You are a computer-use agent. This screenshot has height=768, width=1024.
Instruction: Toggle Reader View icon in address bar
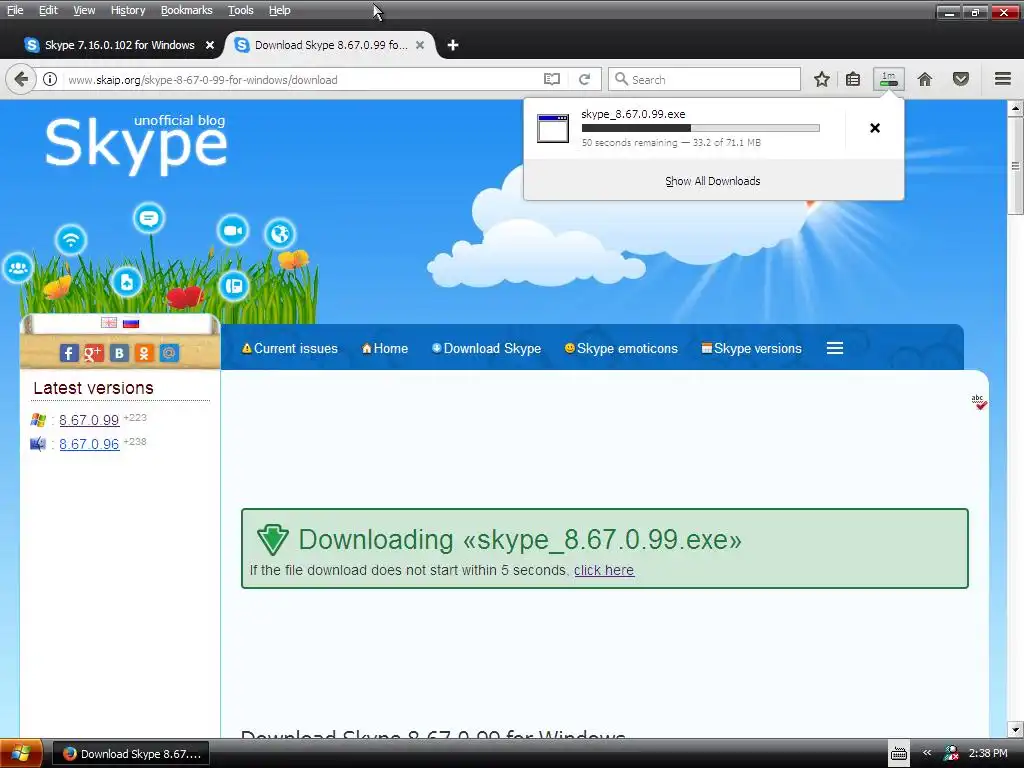pos(552,80)
